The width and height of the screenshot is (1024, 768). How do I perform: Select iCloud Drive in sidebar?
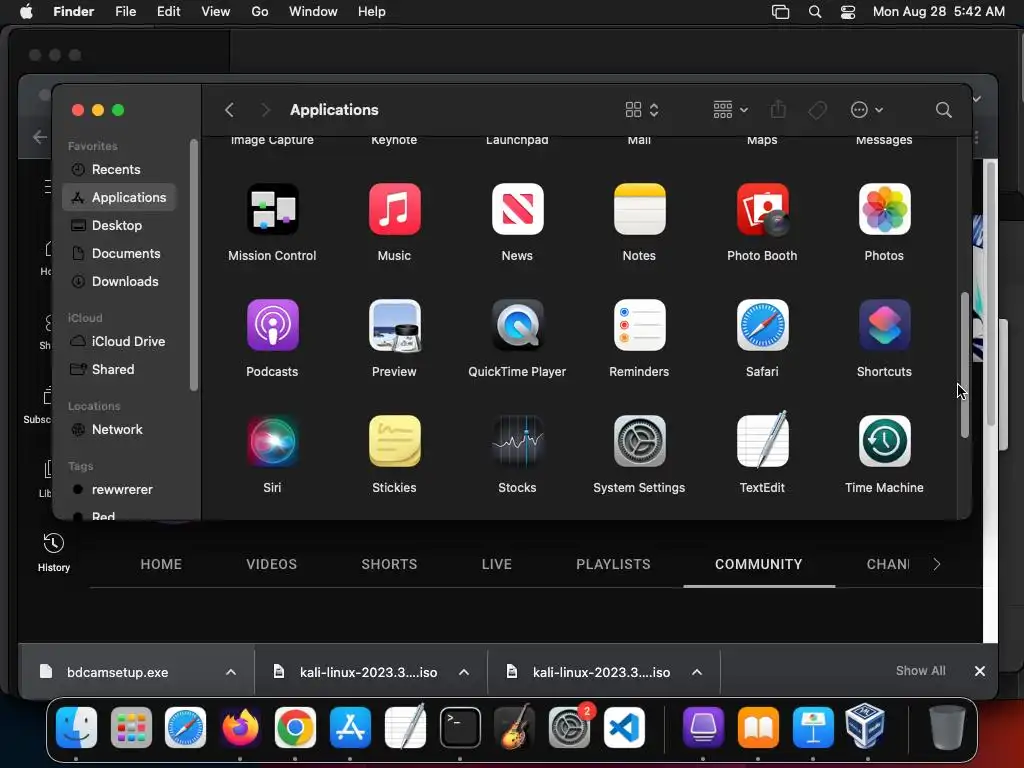click(120, 342)
